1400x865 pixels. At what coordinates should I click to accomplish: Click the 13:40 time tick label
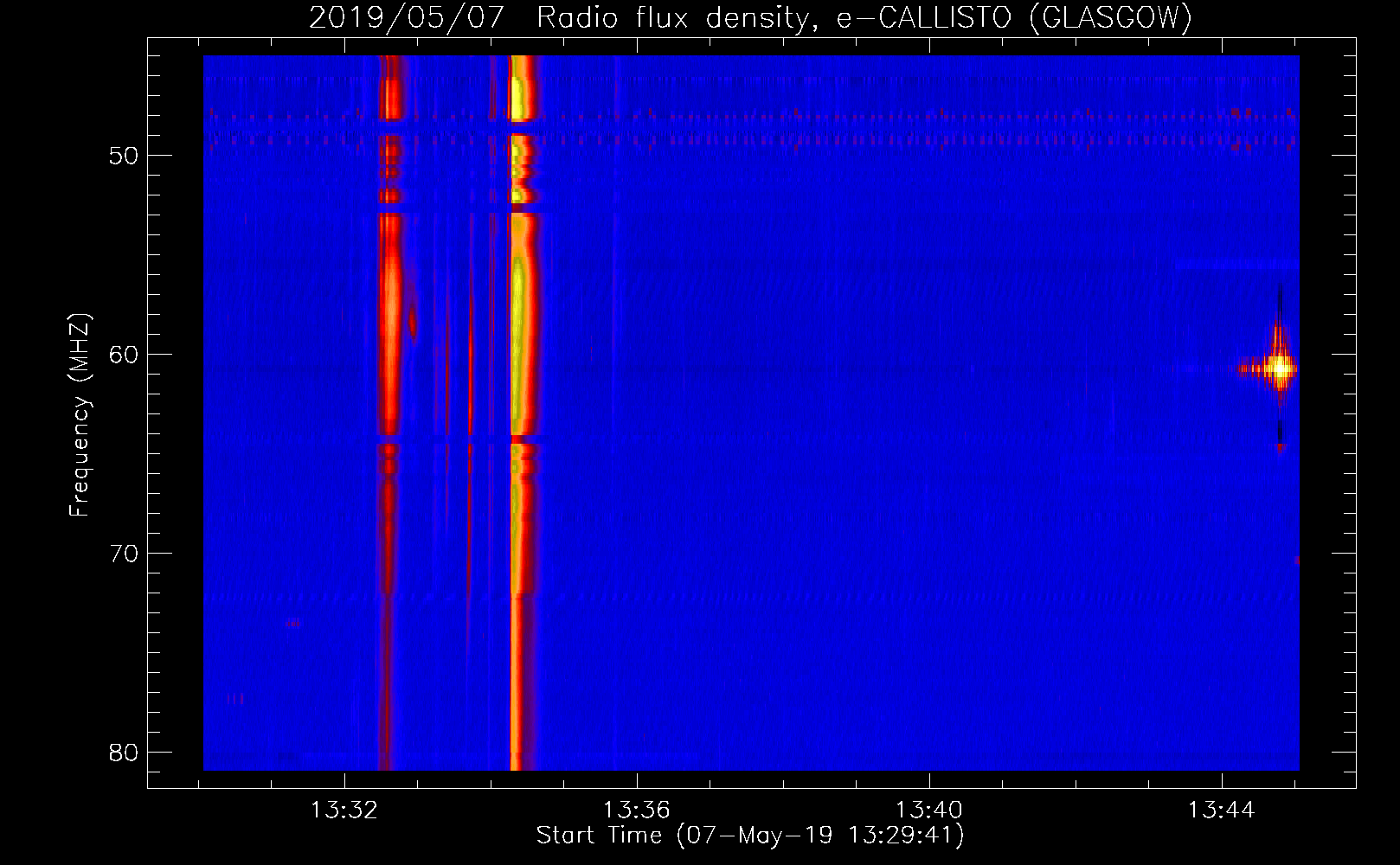point(929,811)
